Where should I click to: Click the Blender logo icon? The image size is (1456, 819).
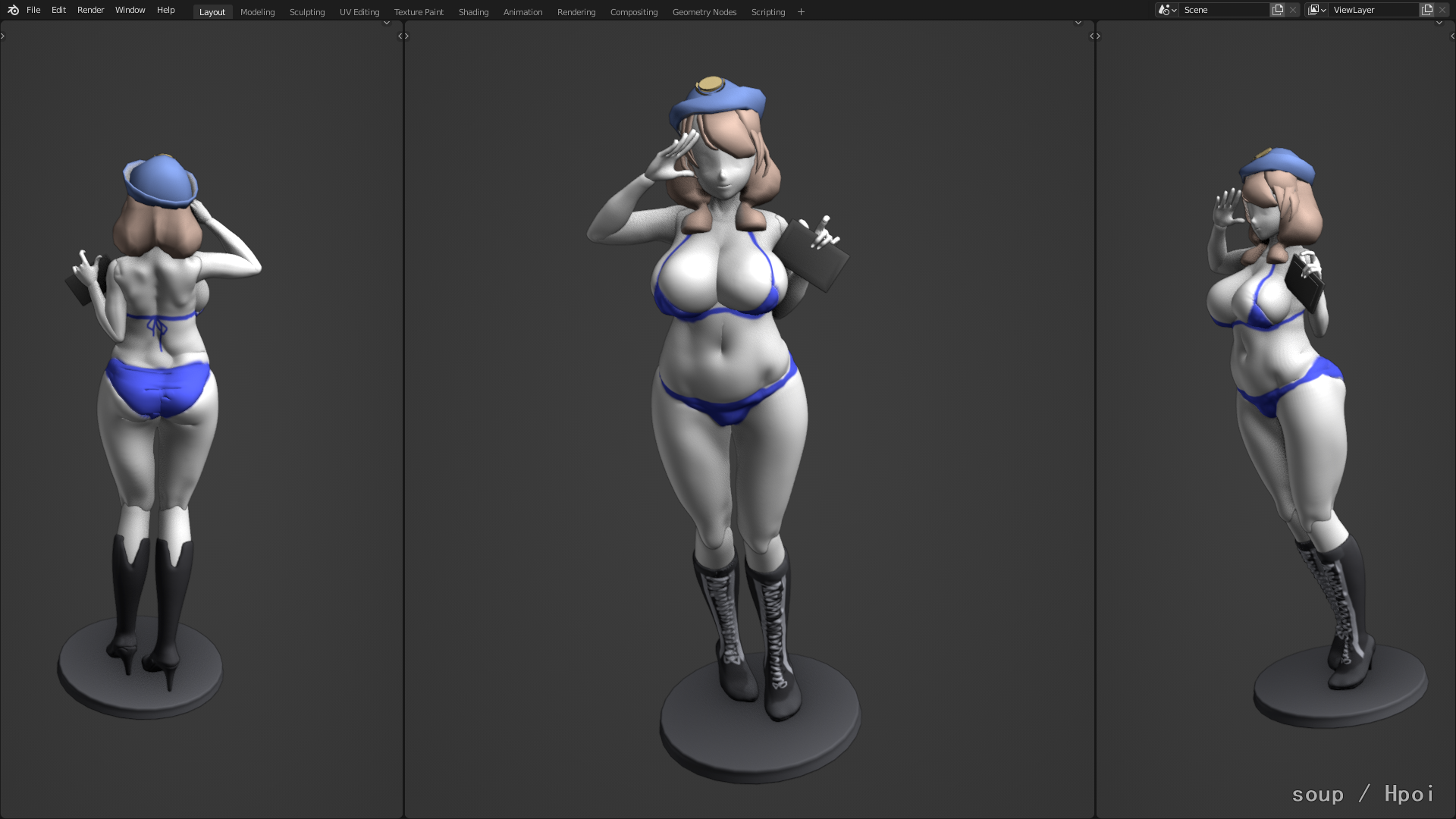[x=13, y=10]
